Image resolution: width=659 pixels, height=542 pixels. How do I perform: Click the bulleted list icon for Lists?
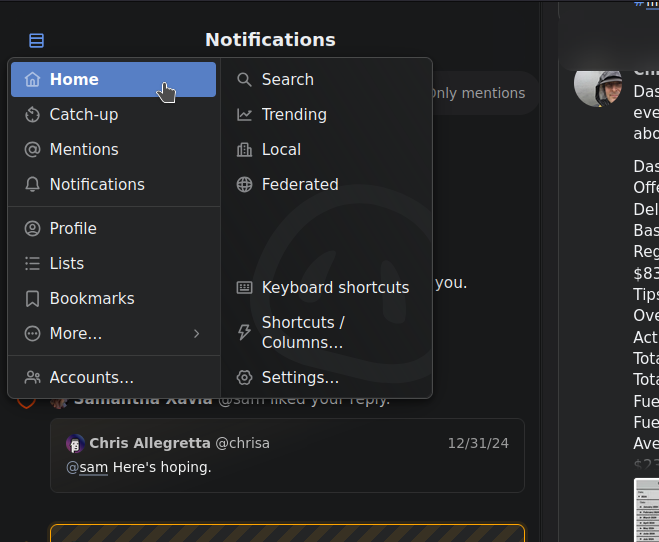[32, 263]
